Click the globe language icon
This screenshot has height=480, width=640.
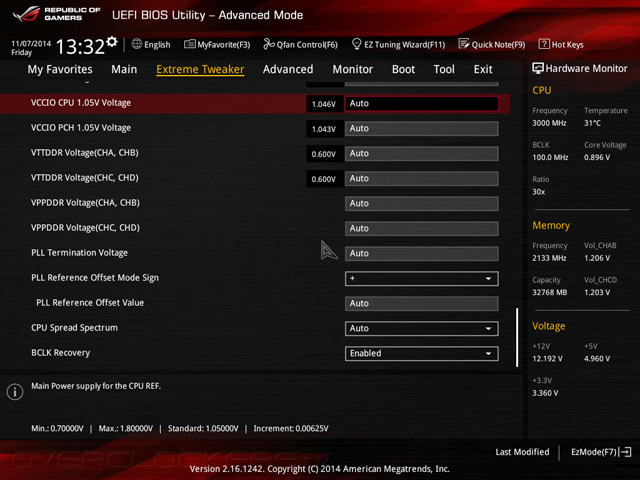pos(137,44)
